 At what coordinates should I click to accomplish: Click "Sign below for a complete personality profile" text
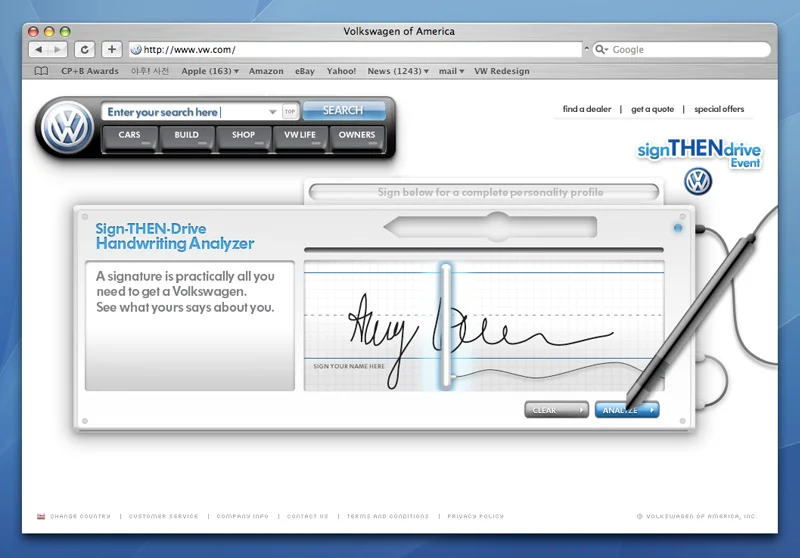[490, 192]
